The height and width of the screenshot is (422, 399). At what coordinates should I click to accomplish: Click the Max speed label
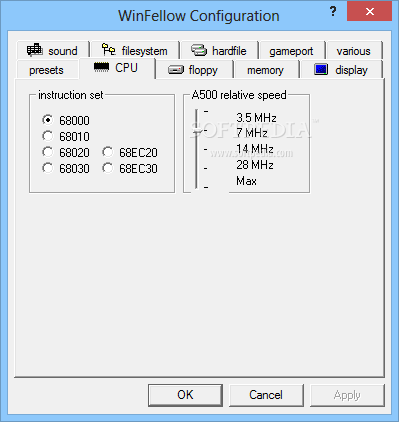(x=246, y=181)
